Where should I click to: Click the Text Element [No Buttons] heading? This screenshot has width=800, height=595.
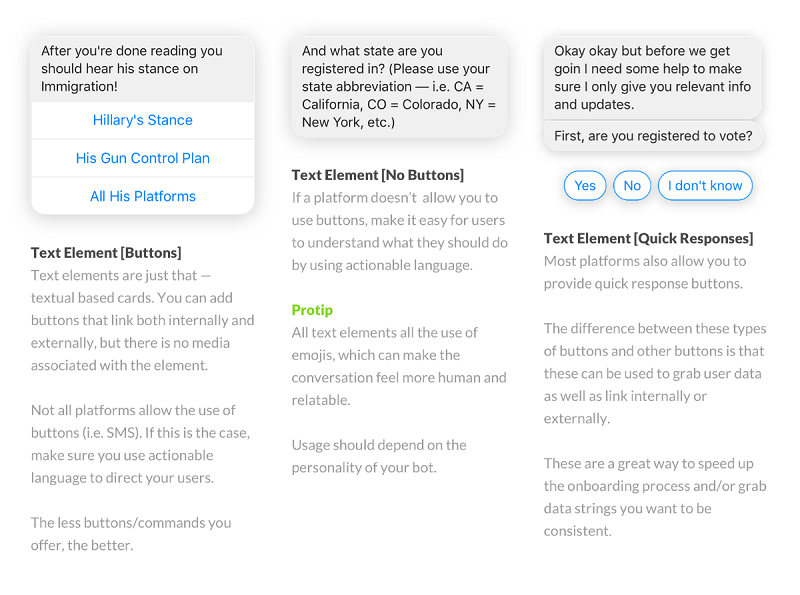coord(378,176)
